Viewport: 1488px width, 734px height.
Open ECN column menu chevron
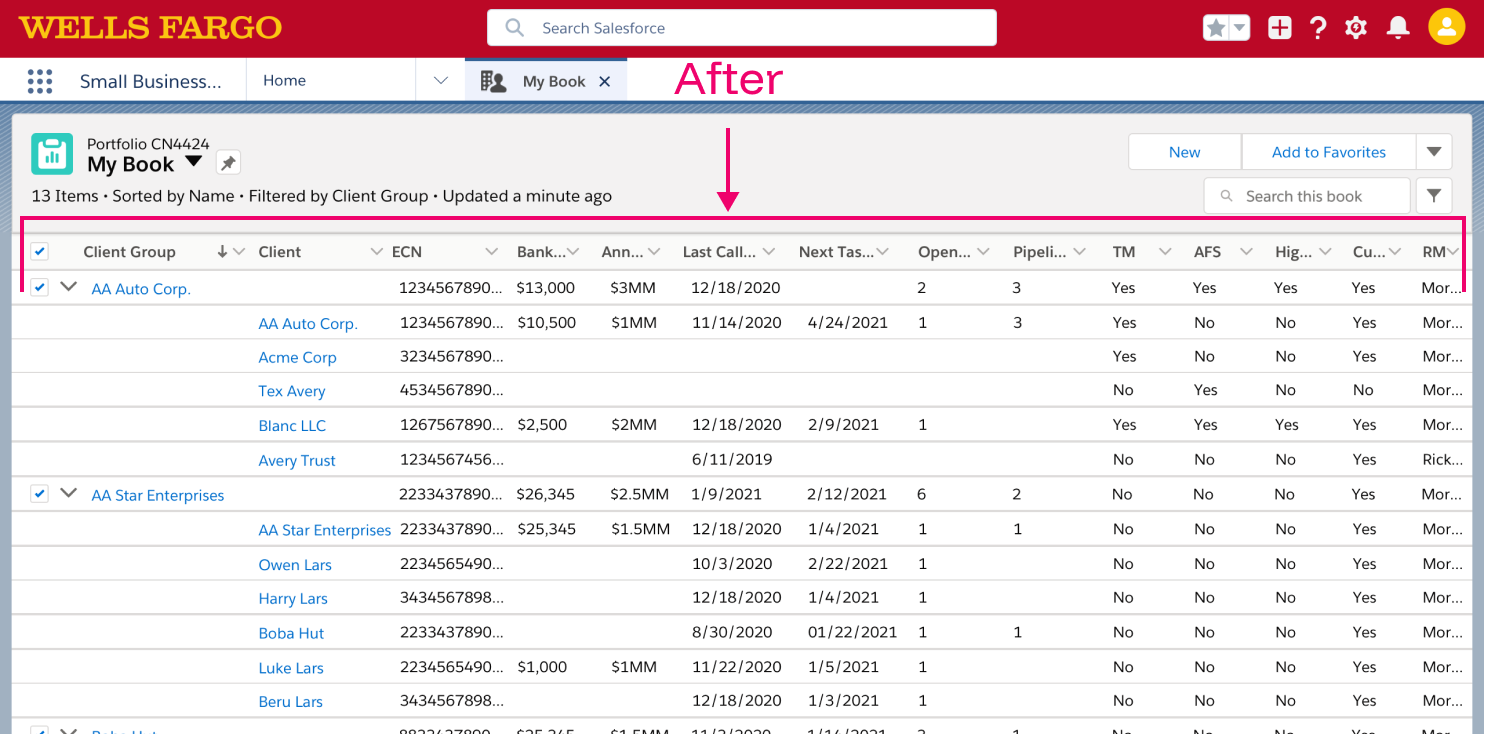click(x=491, y=252)
